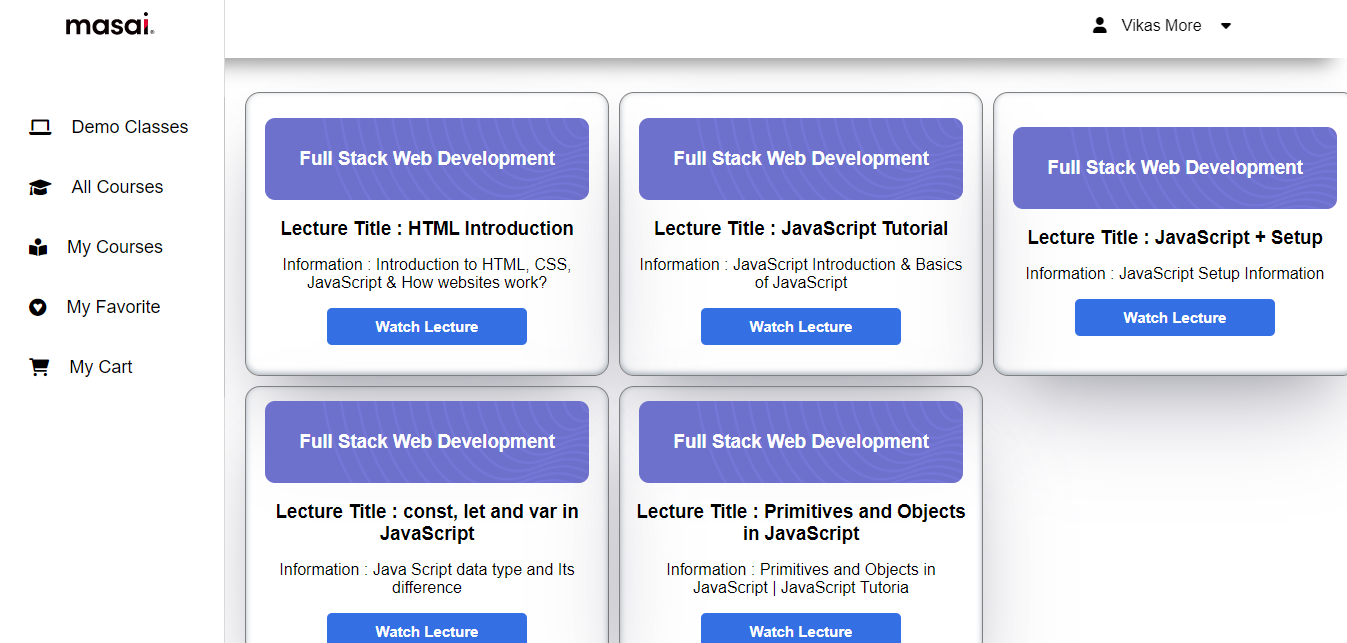
Task: Click the const, let and var card's banner
Action: [427, 442]
